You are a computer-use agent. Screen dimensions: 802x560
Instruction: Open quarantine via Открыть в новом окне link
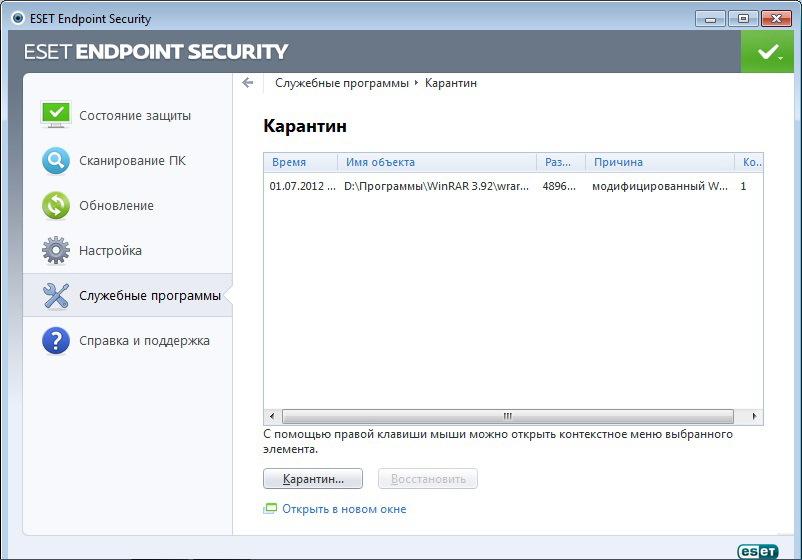[x=343, y=509]
